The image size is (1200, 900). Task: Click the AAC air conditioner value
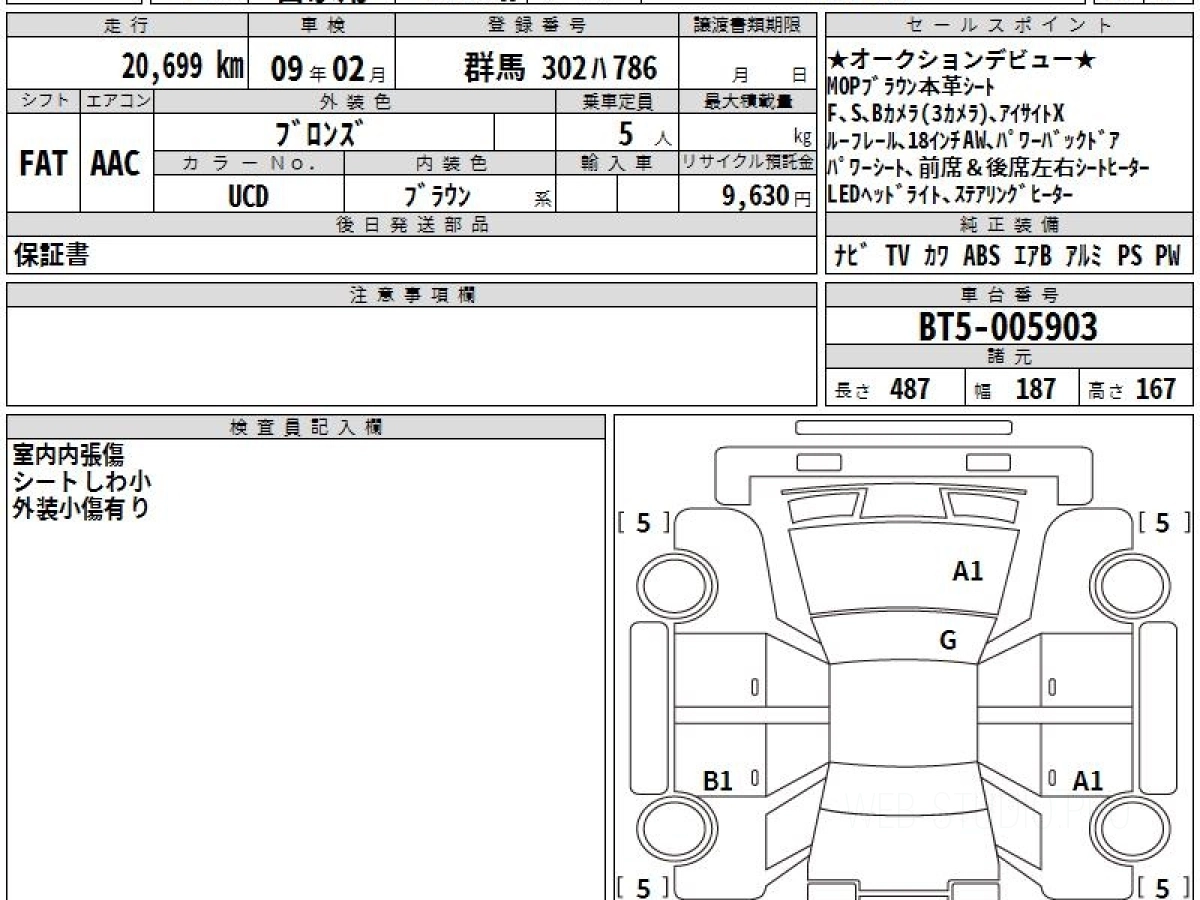116,164
